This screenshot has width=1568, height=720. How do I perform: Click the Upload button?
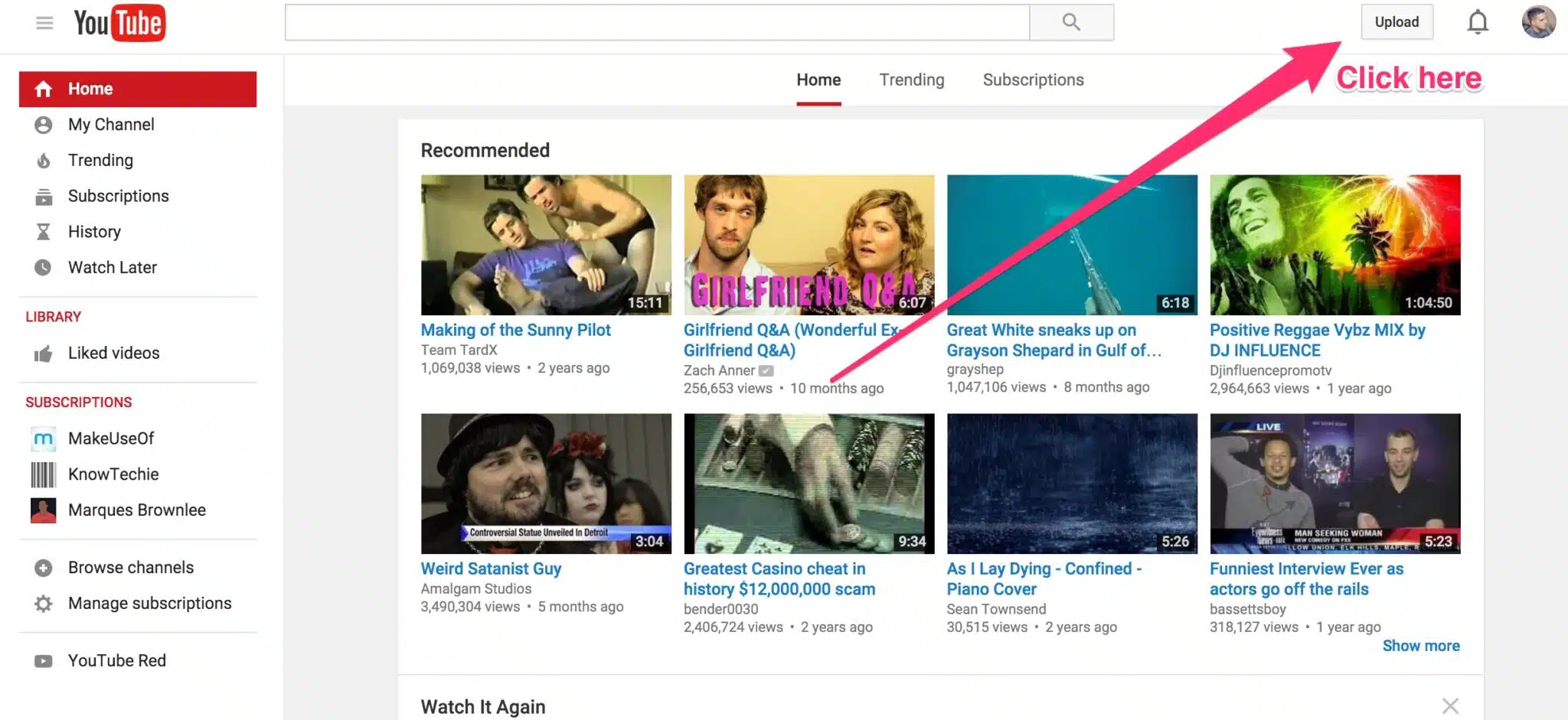pos(1396,21)
